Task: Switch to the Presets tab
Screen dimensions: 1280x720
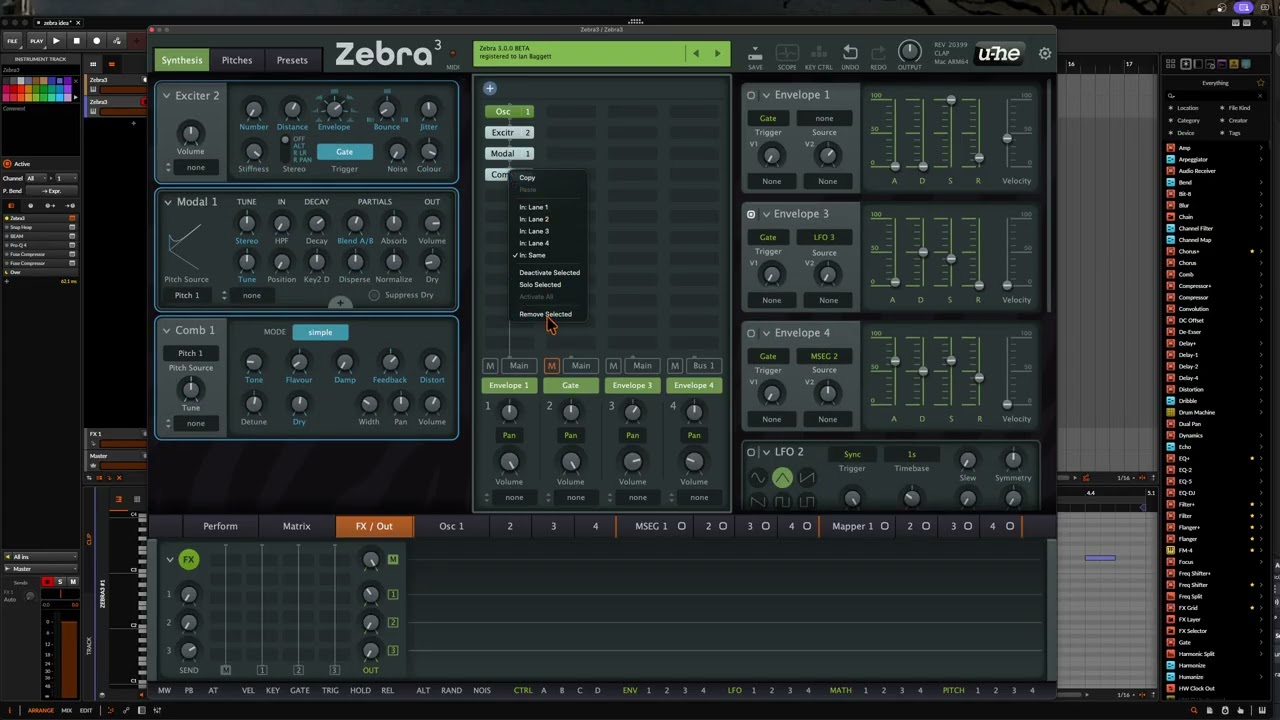Action: tap(292, 60)
